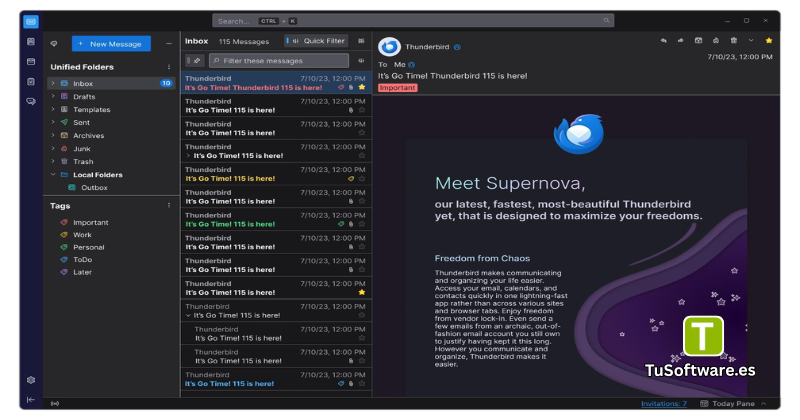Toggle the Quick Filter bar
The width and height of the screenshot is (800, 420).
[x=316, y=41]
